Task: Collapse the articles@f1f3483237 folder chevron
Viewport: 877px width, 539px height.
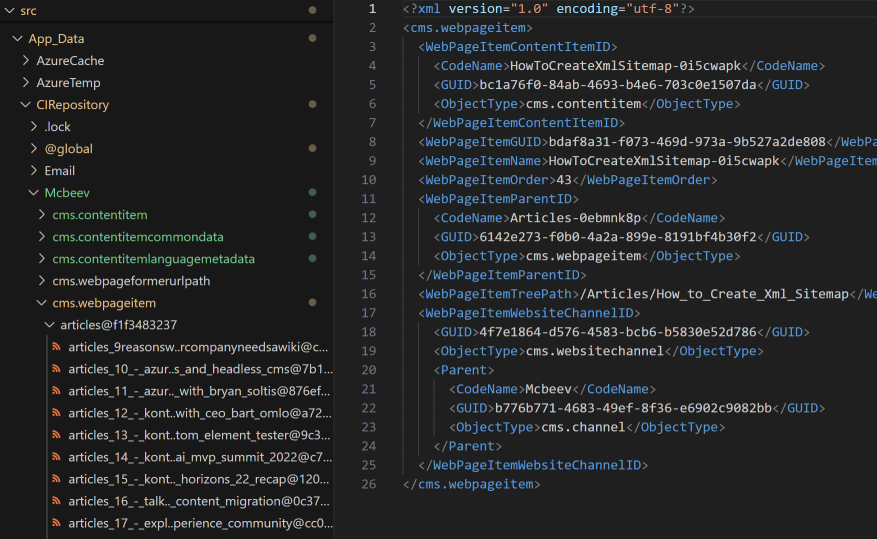Action: click(49, 325)
